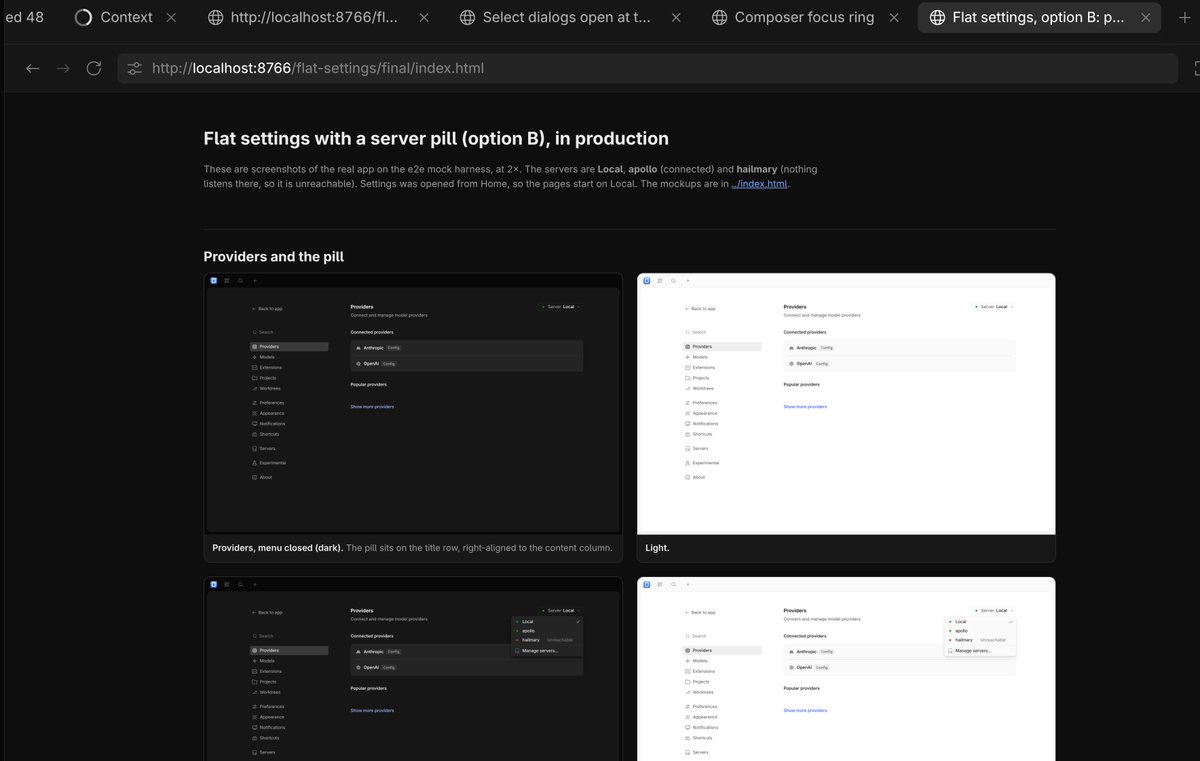Switch to the Composer focus ring tab
This screenshot has width=1200, height=761.
click(804, 17)
